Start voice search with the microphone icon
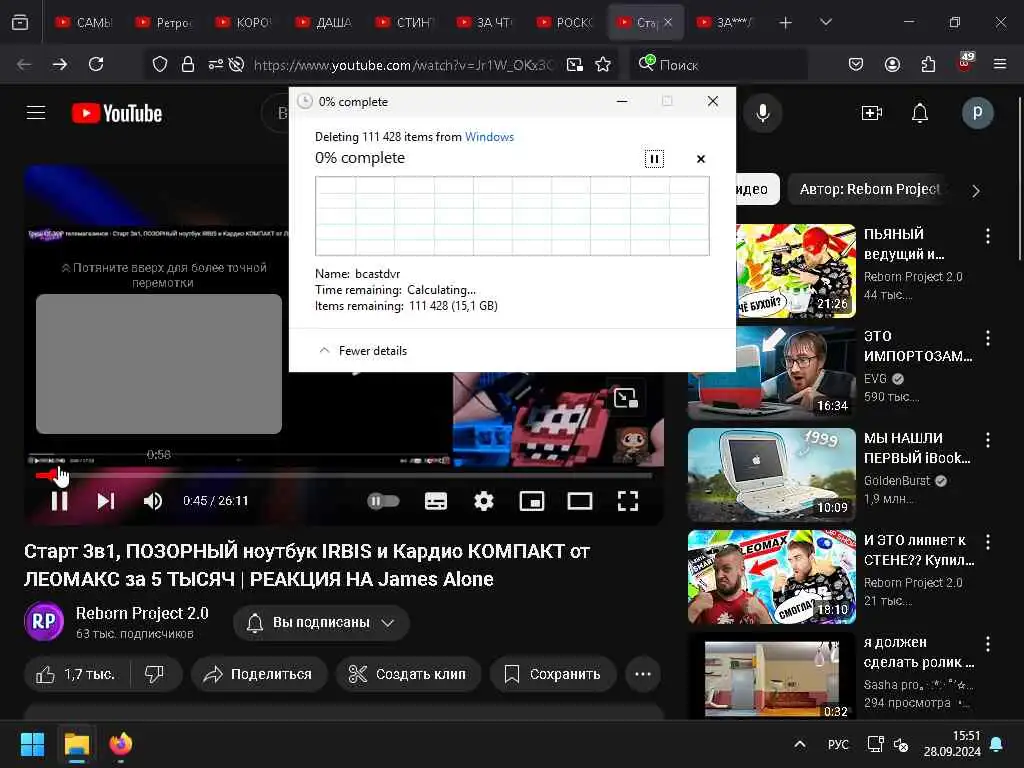 [763, 113]
